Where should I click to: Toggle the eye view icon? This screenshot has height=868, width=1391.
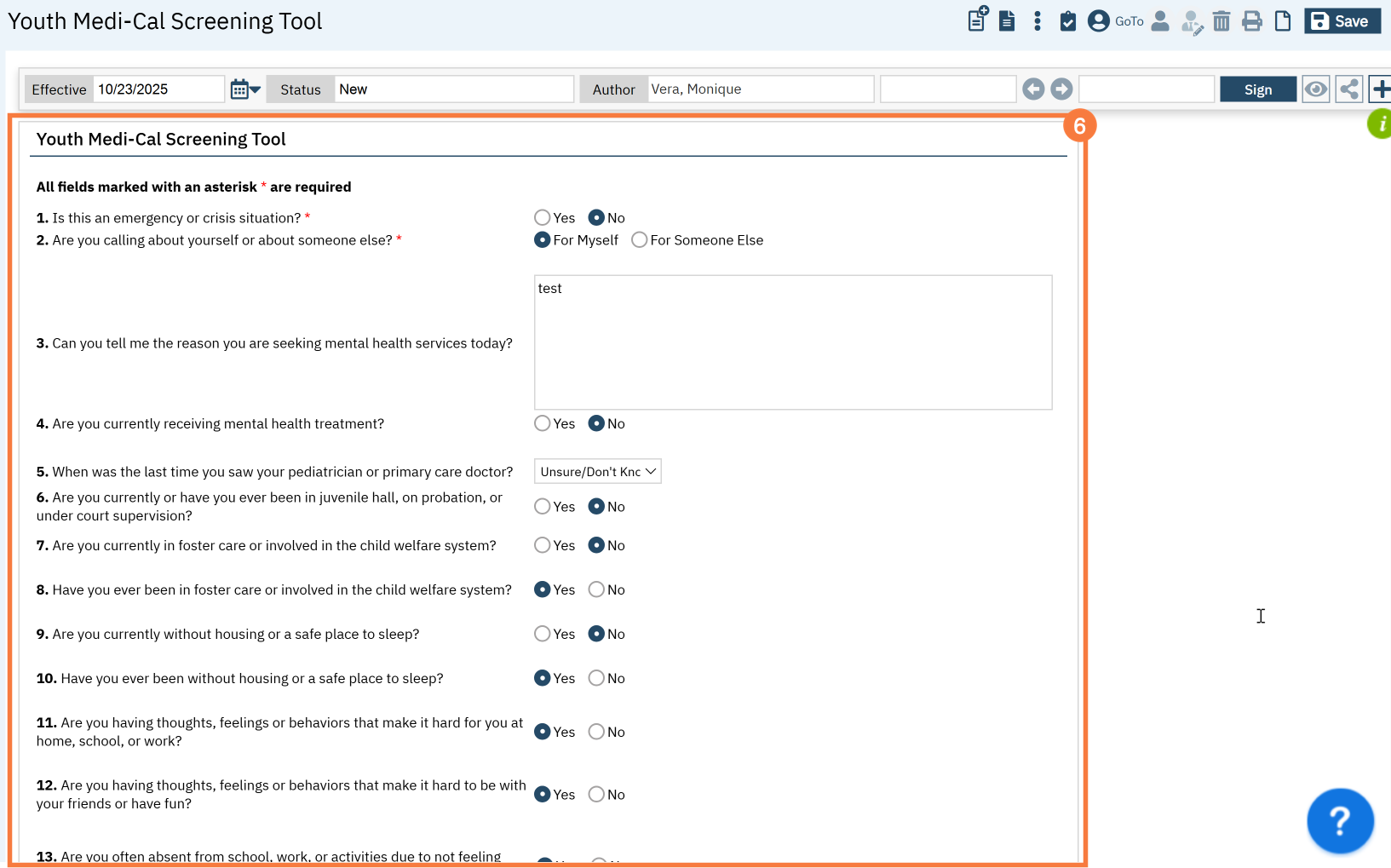click(x=1315, y=89)
